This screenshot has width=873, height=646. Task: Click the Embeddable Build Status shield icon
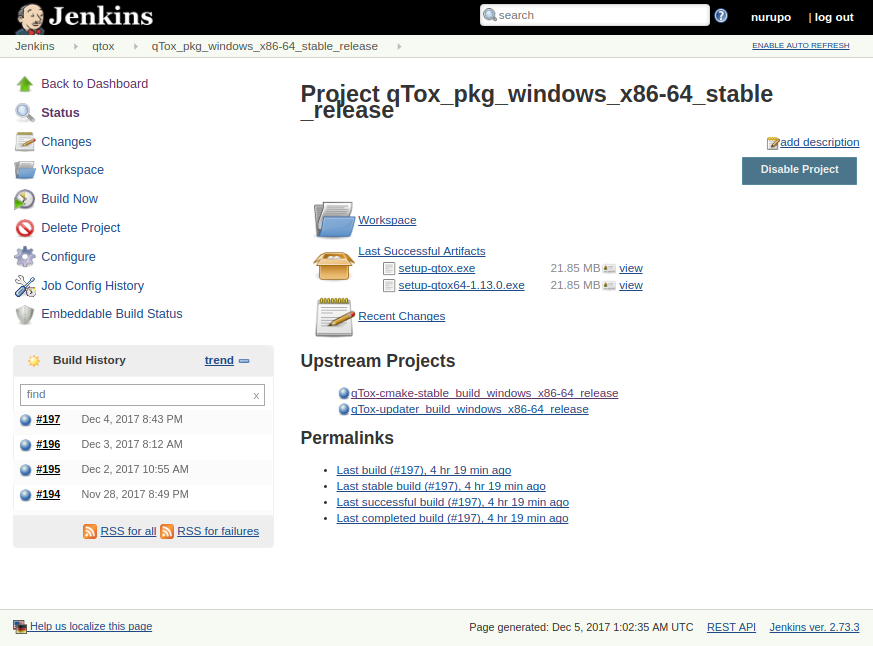coord(24,315)
